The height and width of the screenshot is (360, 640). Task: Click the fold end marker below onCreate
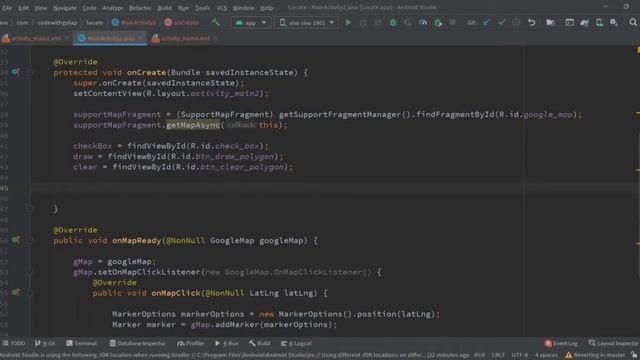click(30, 209)
